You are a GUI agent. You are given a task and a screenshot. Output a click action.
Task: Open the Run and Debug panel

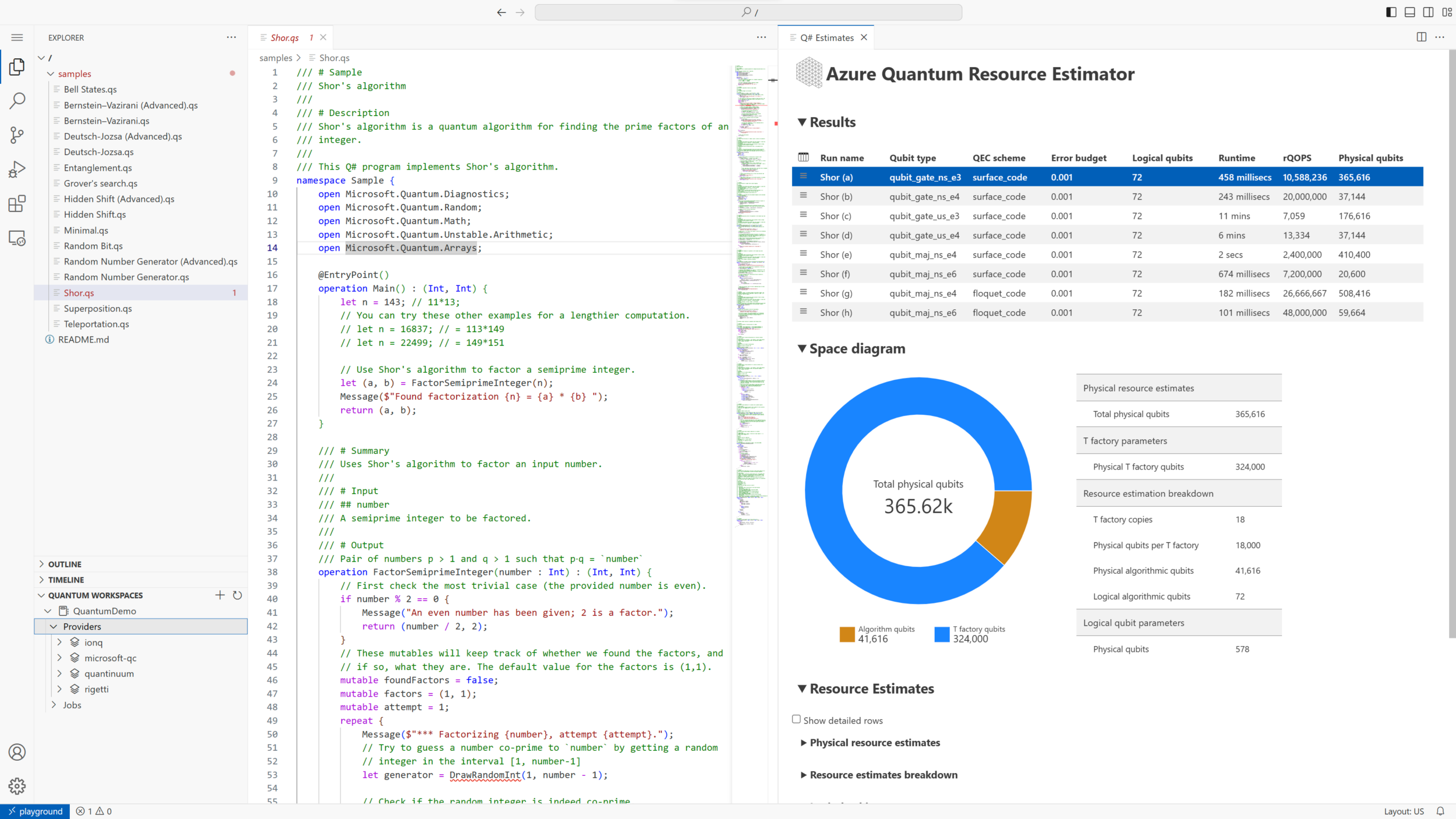[17, 169]
